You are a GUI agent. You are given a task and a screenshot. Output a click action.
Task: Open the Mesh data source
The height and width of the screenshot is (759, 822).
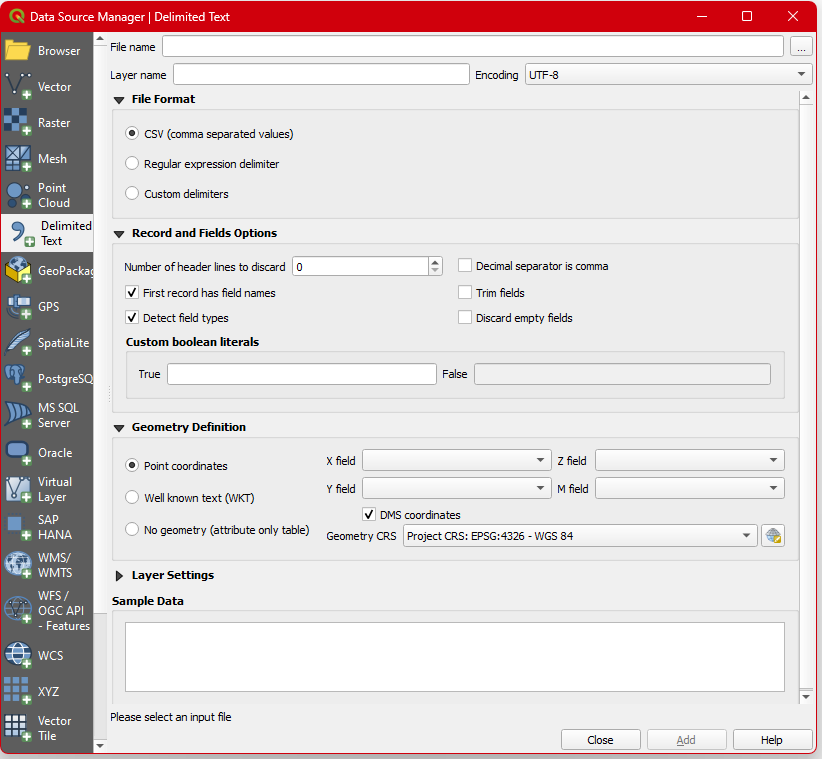[46, 159]
